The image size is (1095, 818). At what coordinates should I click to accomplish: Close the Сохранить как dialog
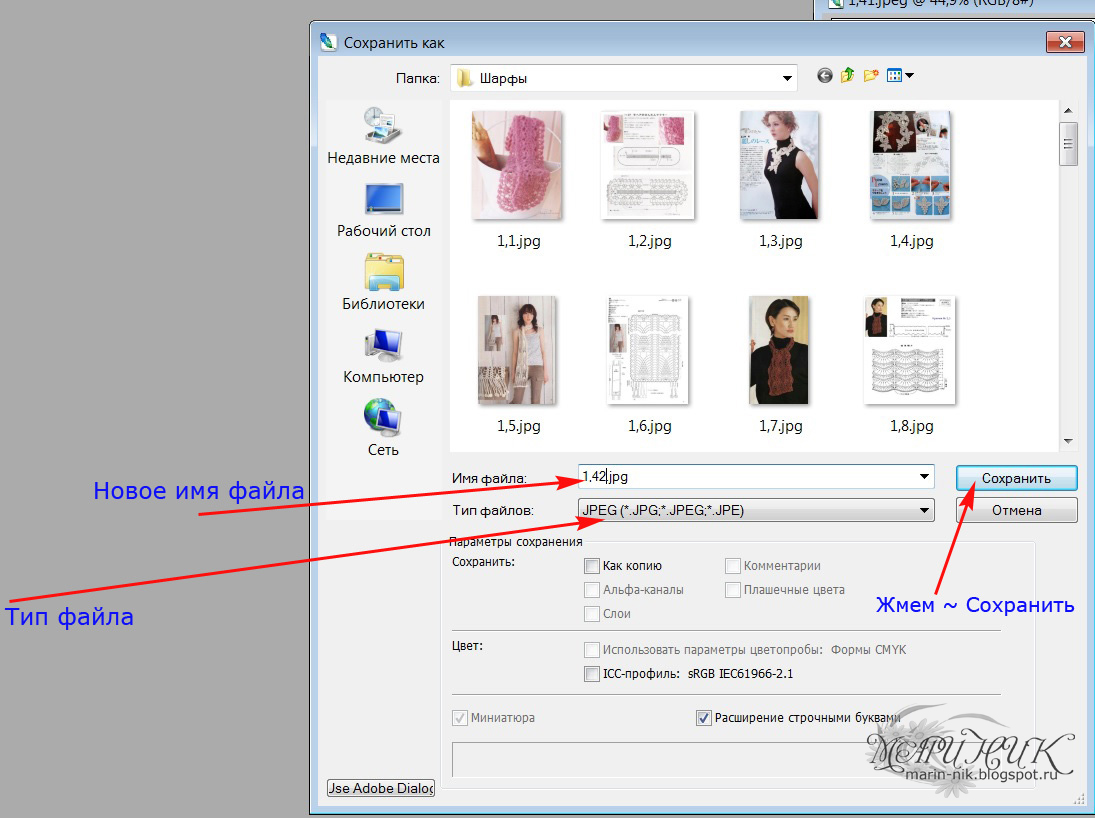(1065, 42)
